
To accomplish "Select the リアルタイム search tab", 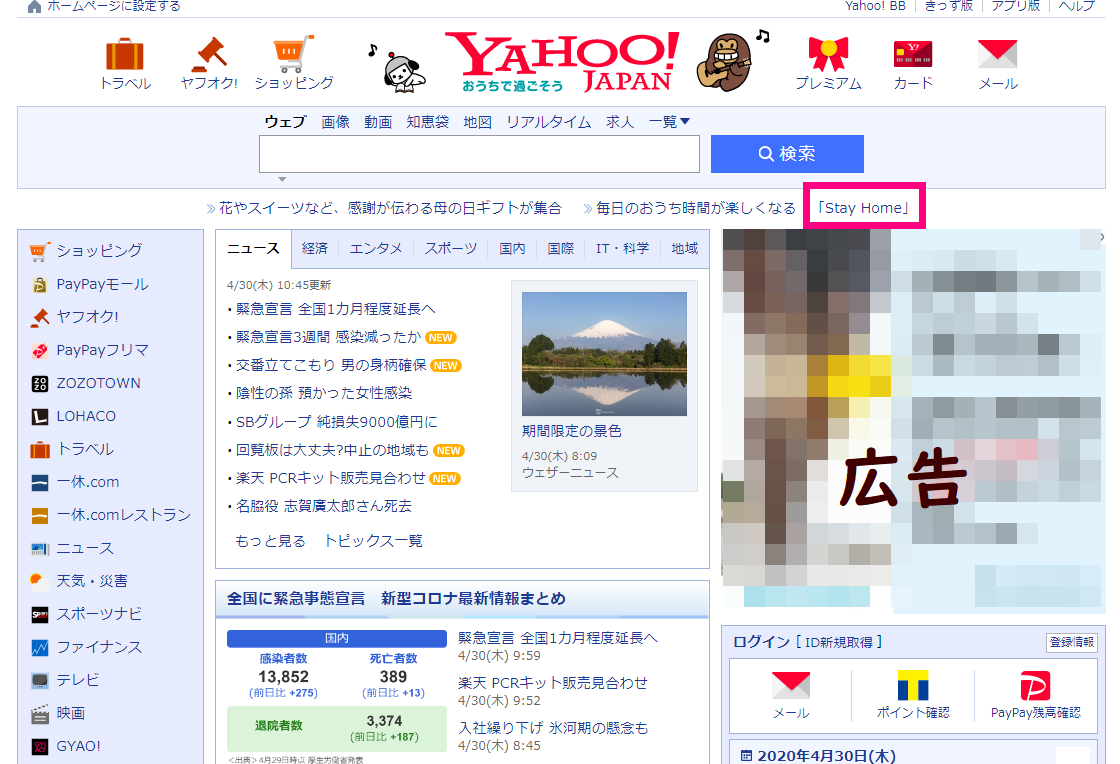I will tap(549, 122).
